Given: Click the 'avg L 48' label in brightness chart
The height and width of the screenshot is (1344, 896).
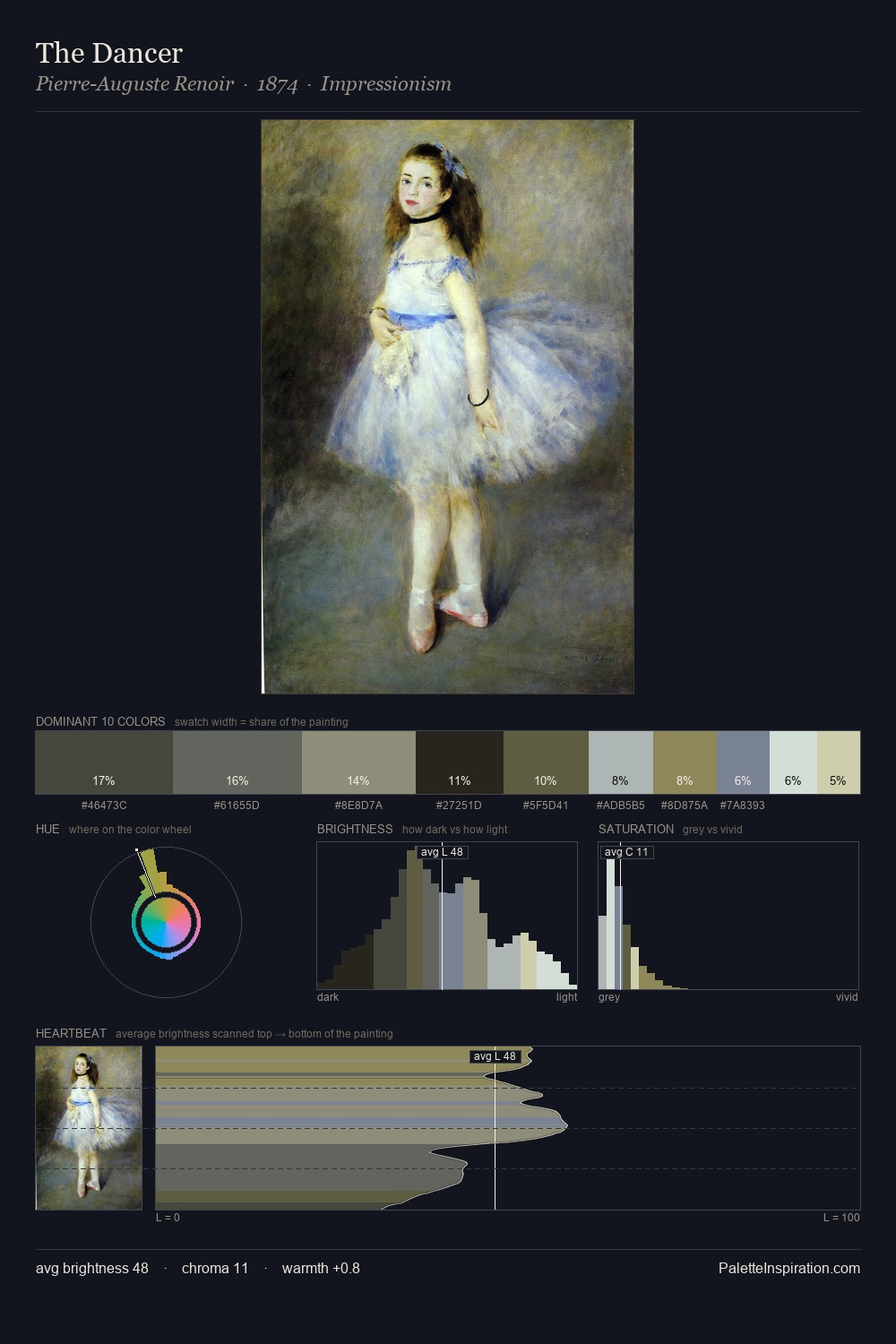Looking at the screenshot, I should click(443, 852).
